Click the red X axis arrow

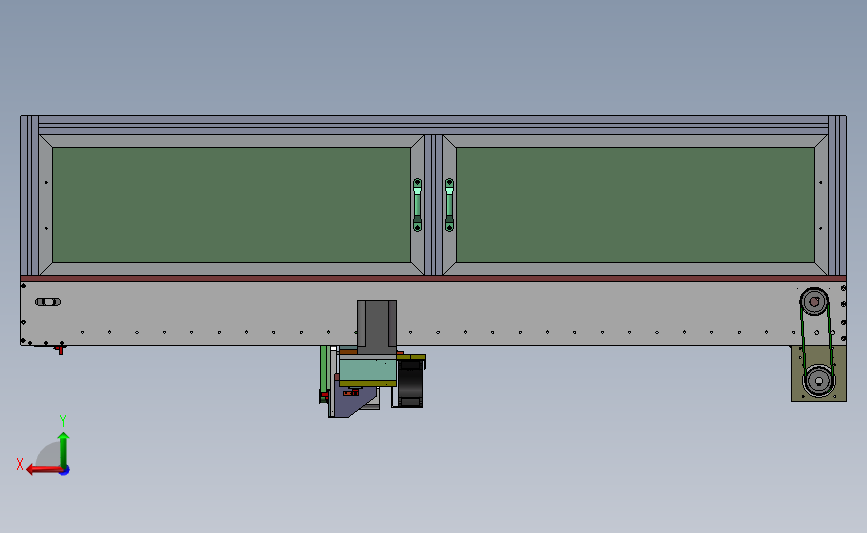pyautogui.click(x=44, y=470)
